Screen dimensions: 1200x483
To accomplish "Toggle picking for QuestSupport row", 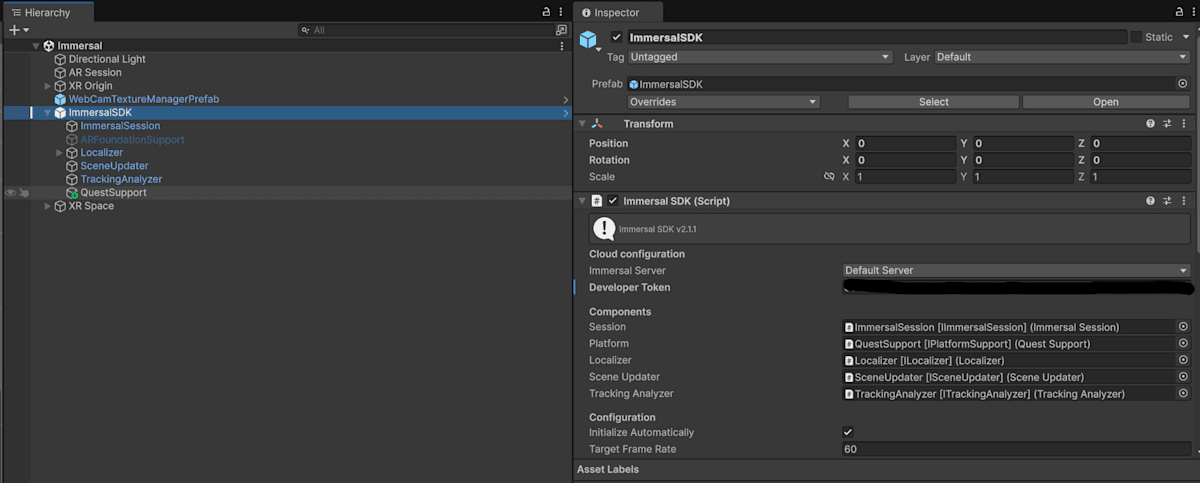I will coord(23,193).
